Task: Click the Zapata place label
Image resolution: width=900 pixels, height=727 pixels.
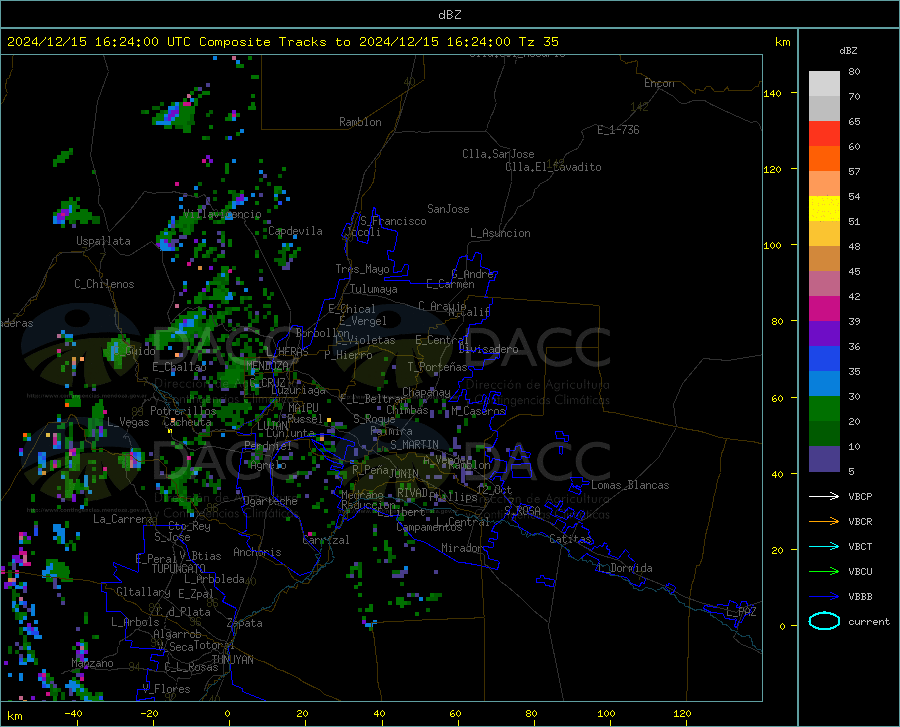Action: coord(245,623)
